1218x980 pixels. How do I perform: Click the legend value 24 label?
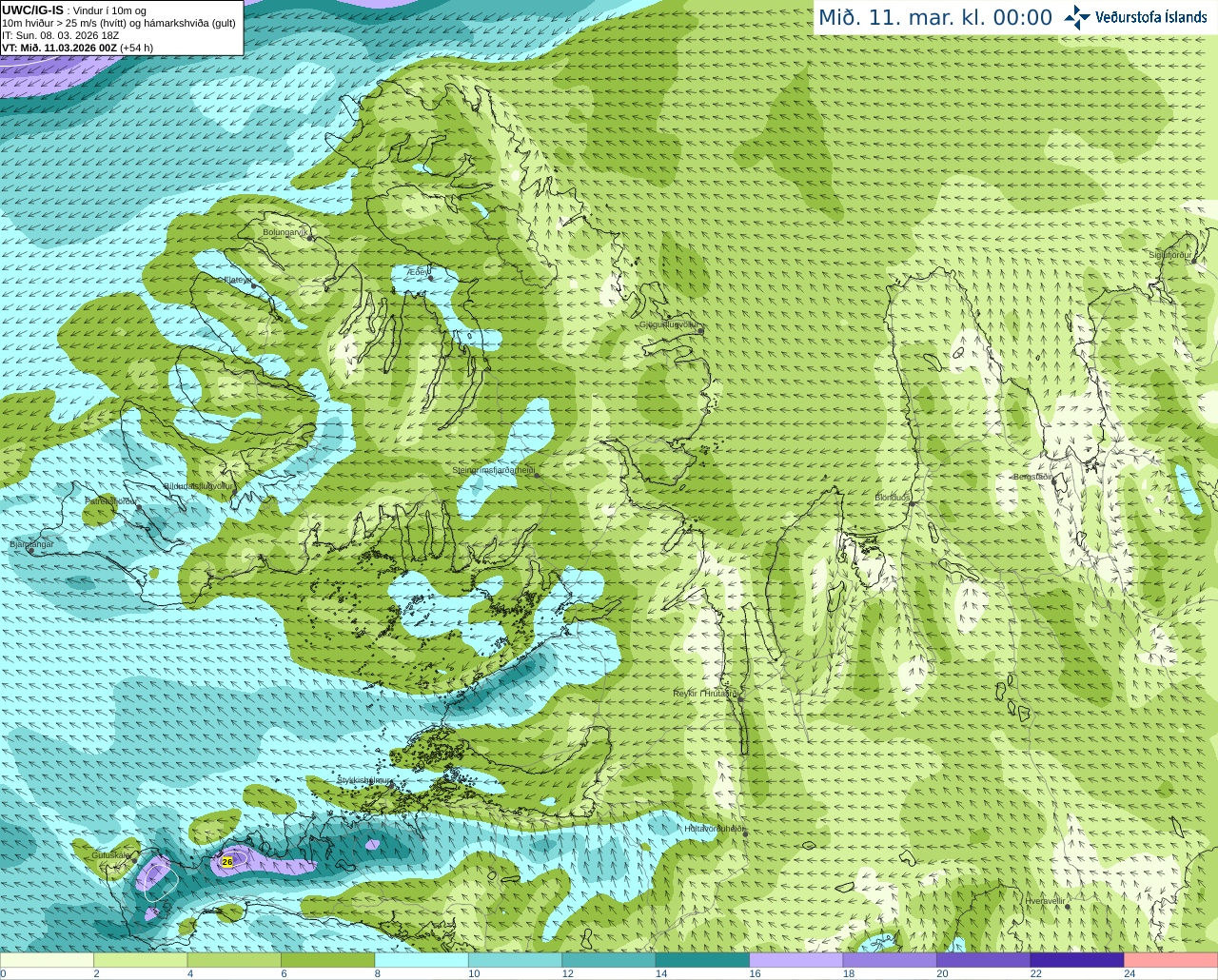tap(1130, 973)
